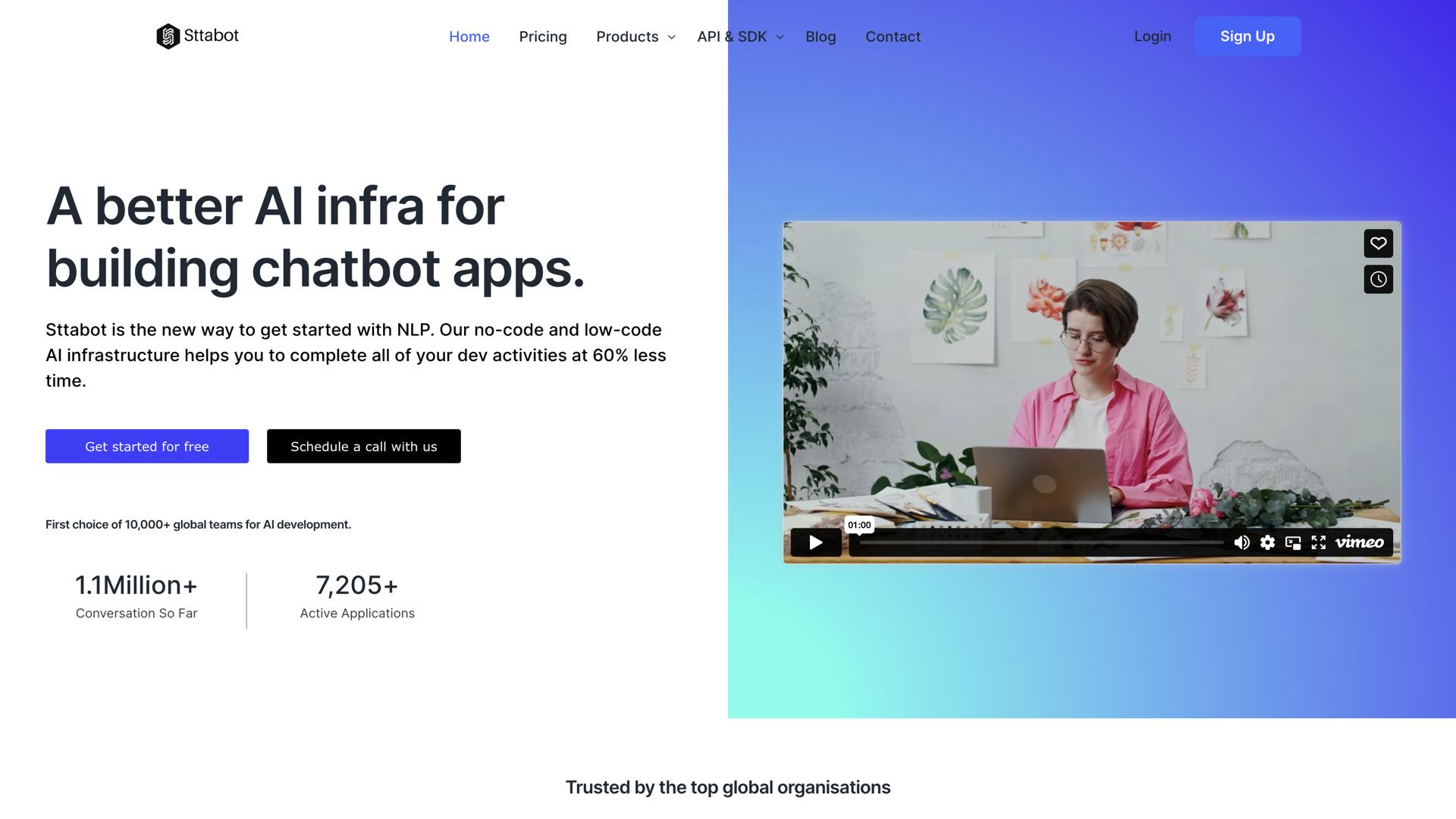Click the Vimeo logo
The height and width of the screenshot is (819, 1456).
point(1359,542)
